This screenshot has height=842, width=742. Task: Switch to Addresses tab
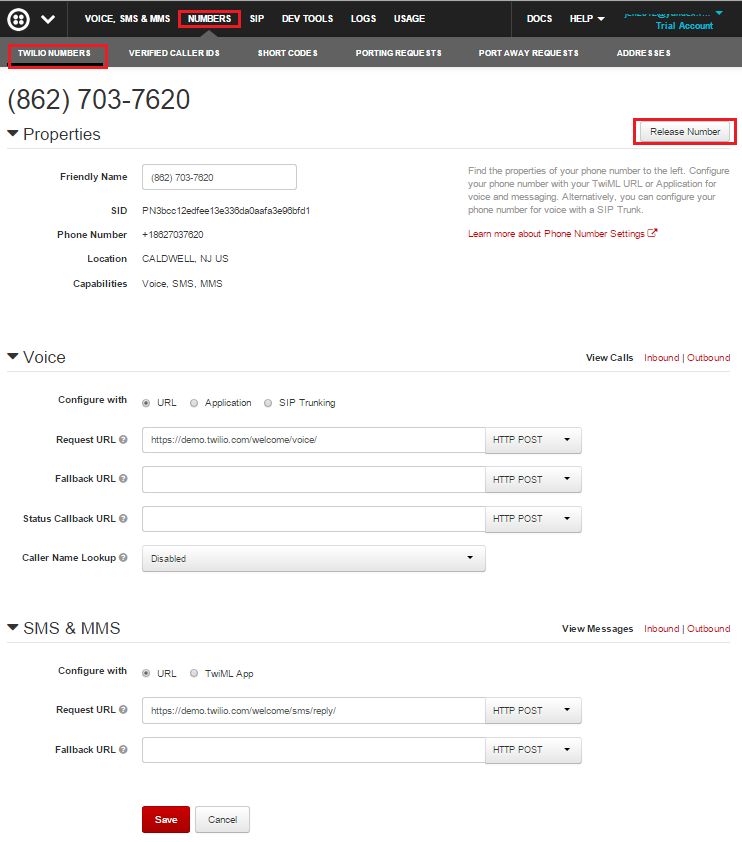(x=643, y=53)
